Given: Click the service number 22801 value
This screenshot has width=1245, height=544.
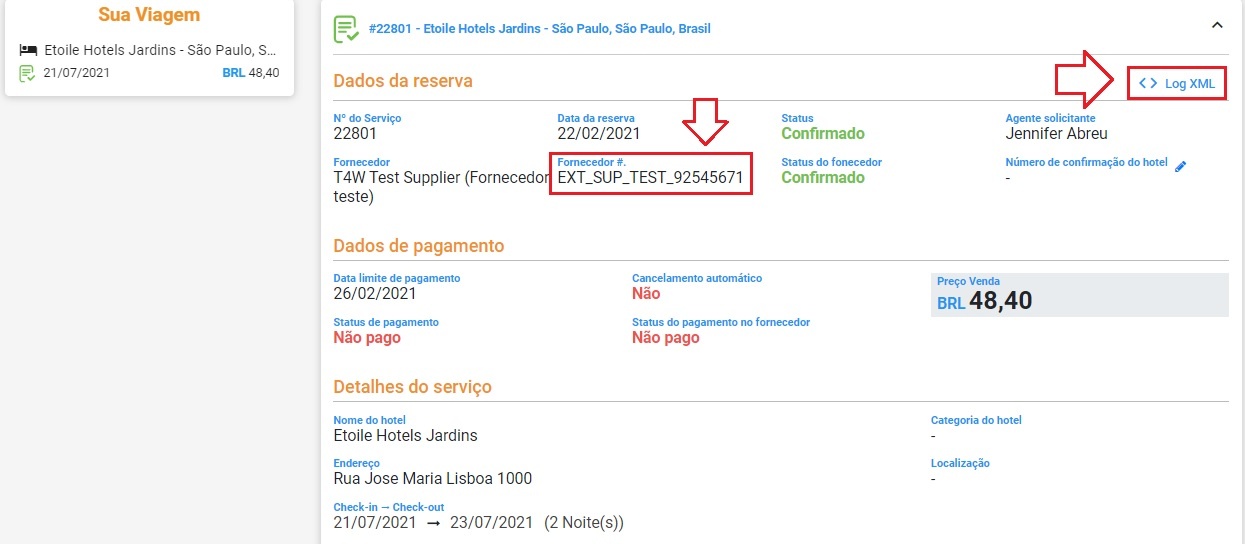Looking at the screenshot, I should 355,133.
